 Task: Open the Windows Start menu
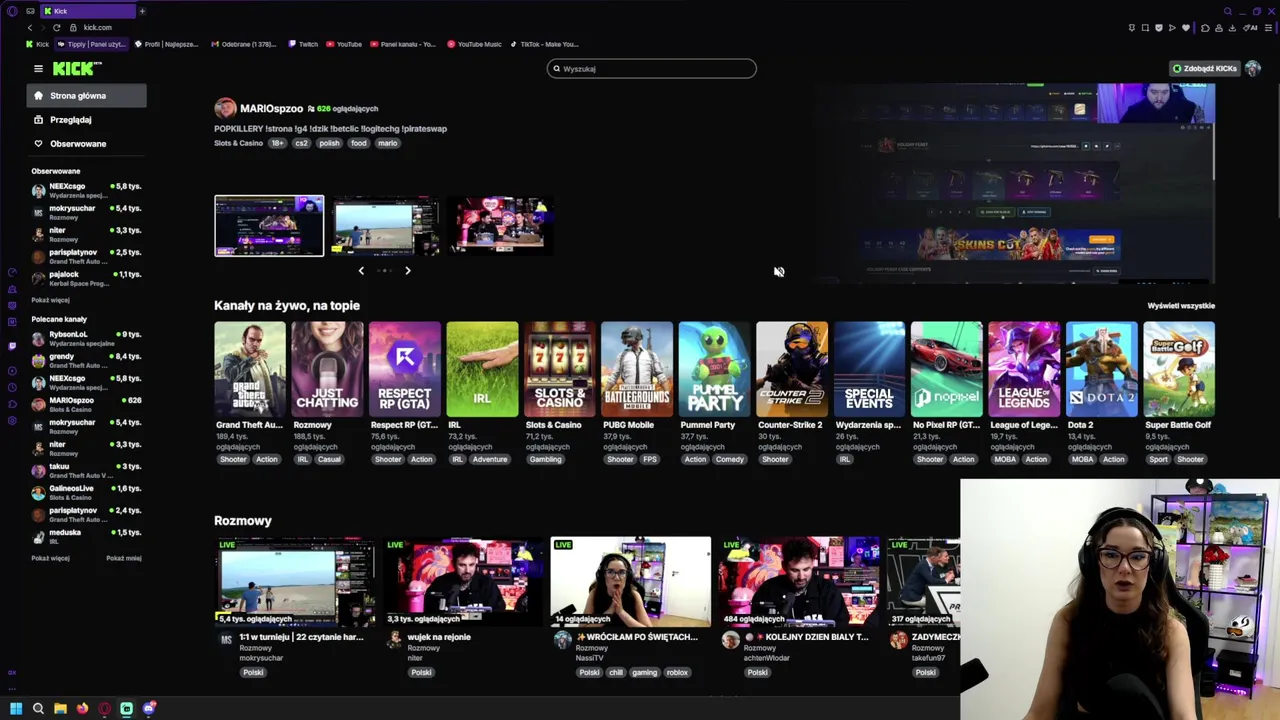pyautogui.click(x=16, y=708)
